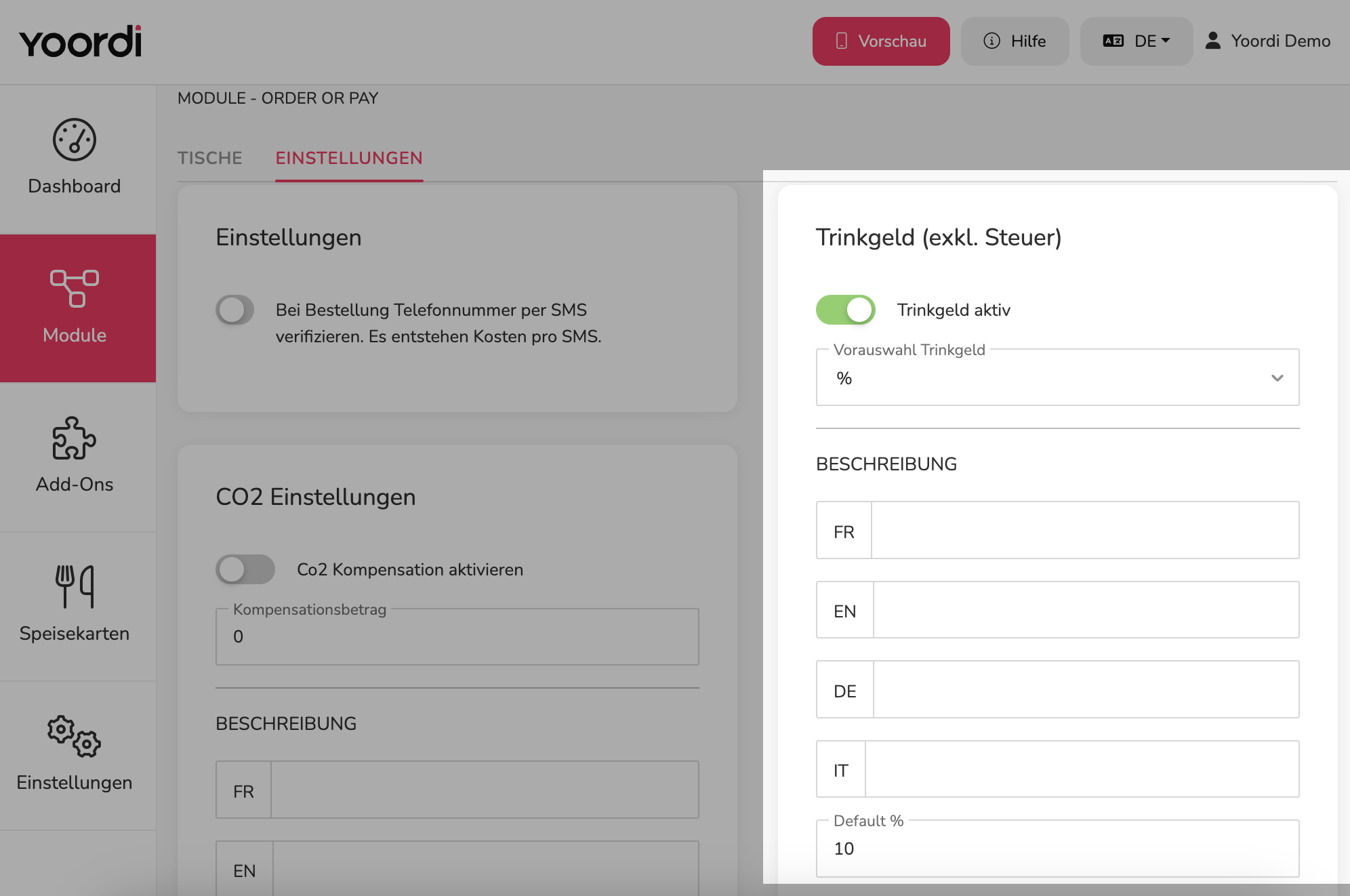Open the DE language dropdown
The width and height of the screenshot is (1350, 896).
pyautogui.click(x=1137, y=41)
